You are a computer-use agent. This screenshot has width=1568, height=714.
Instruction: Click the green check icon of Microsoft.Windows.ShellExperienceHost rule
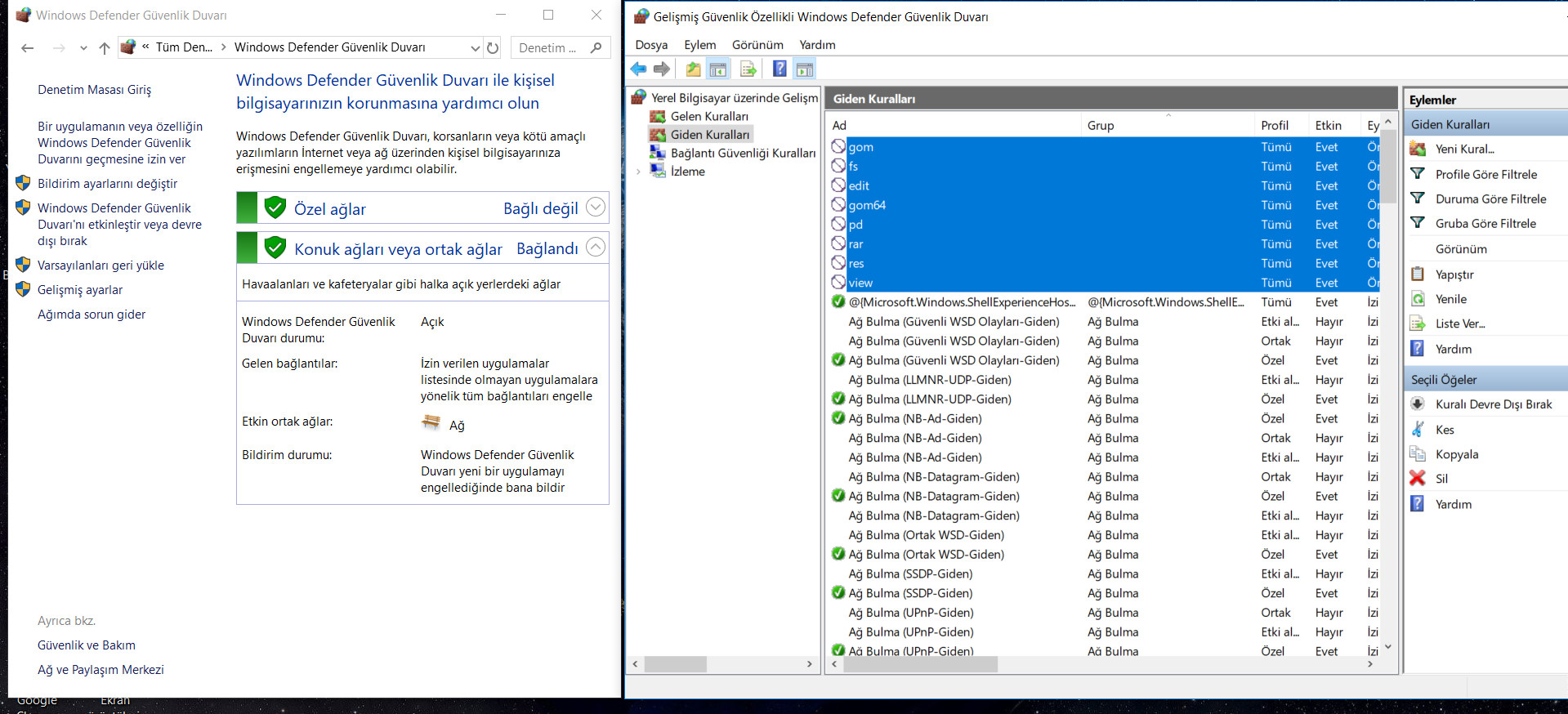coord(838,301)
